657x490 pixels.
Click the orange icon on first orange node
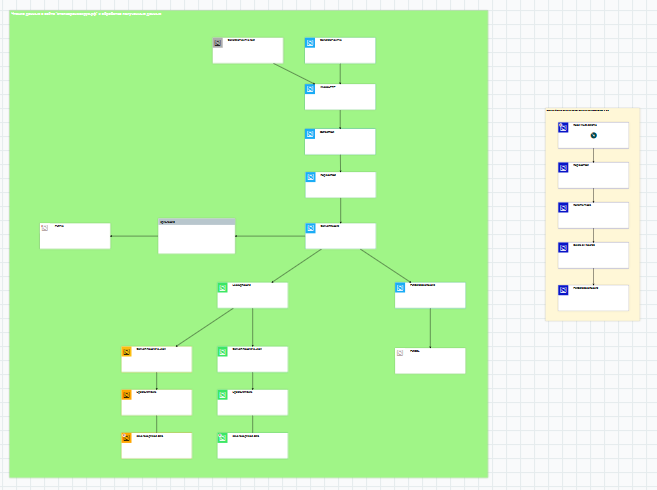click(127, 352)
